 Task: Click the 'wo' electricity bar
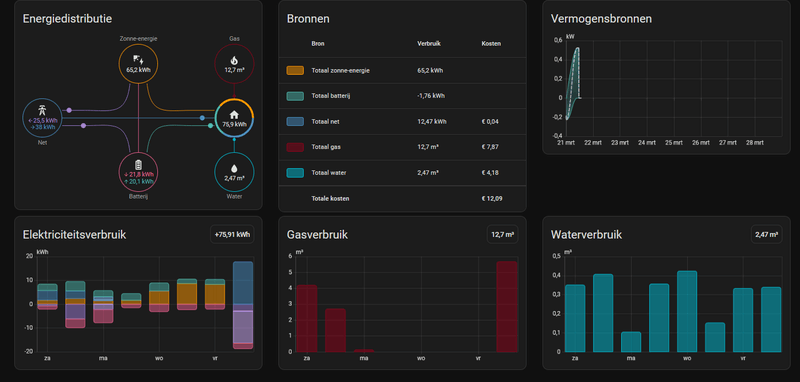(x=159, y=297)
